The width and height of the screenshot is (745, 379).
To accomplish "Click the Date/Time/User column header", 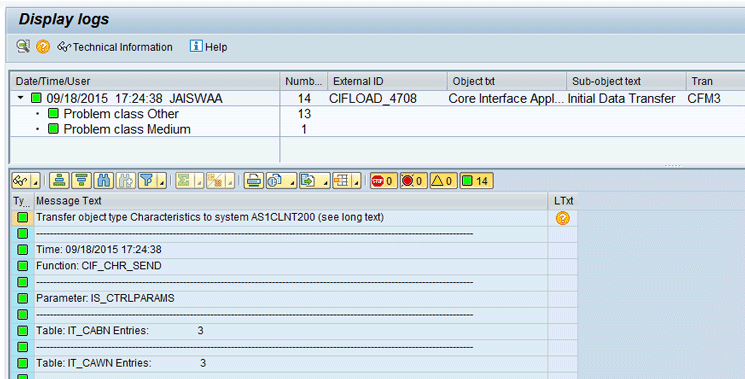I will [145, 81].
